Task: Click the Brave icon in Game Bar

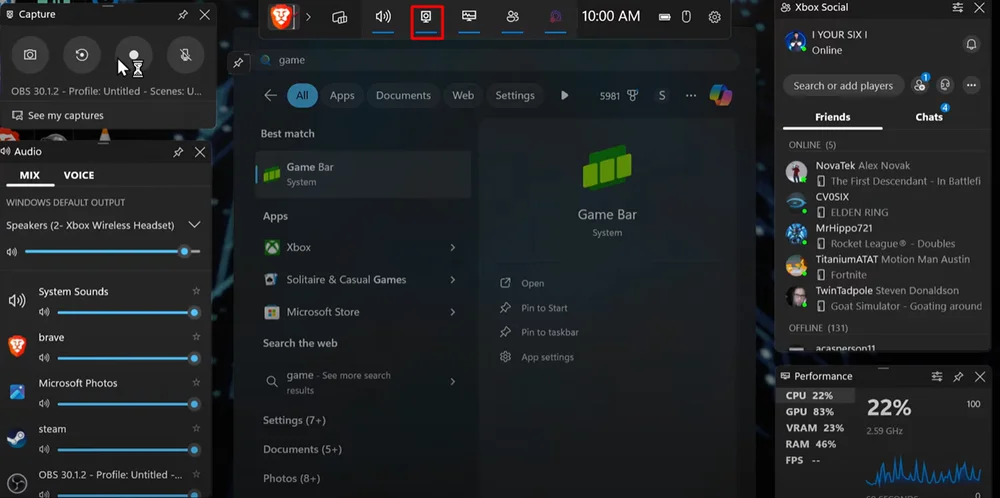Action: point(281,17)
